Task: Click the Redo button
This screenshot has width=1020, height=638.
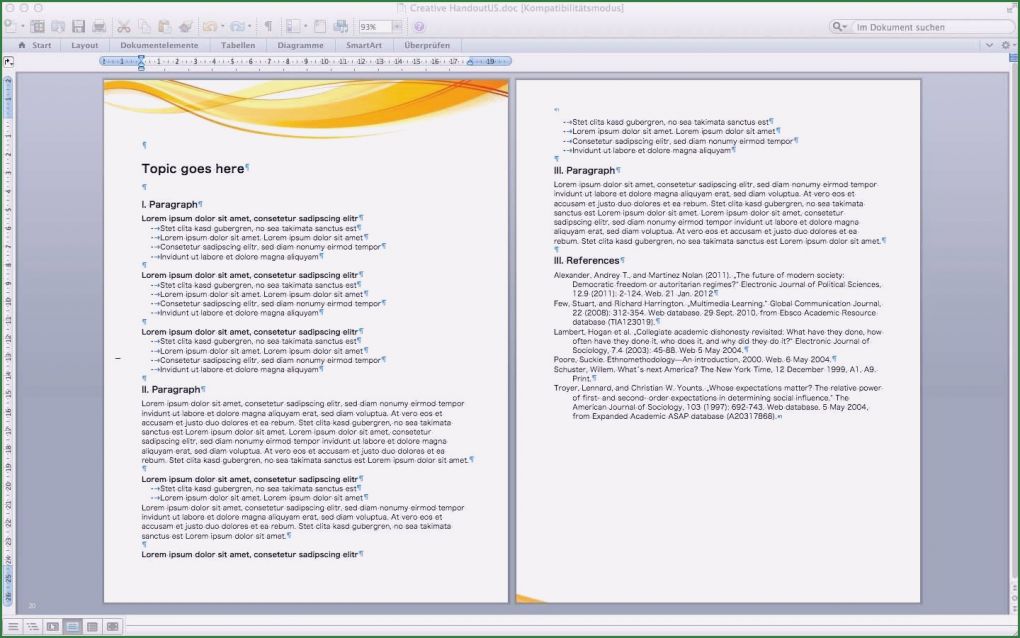Action: click(x=237, y=25)
